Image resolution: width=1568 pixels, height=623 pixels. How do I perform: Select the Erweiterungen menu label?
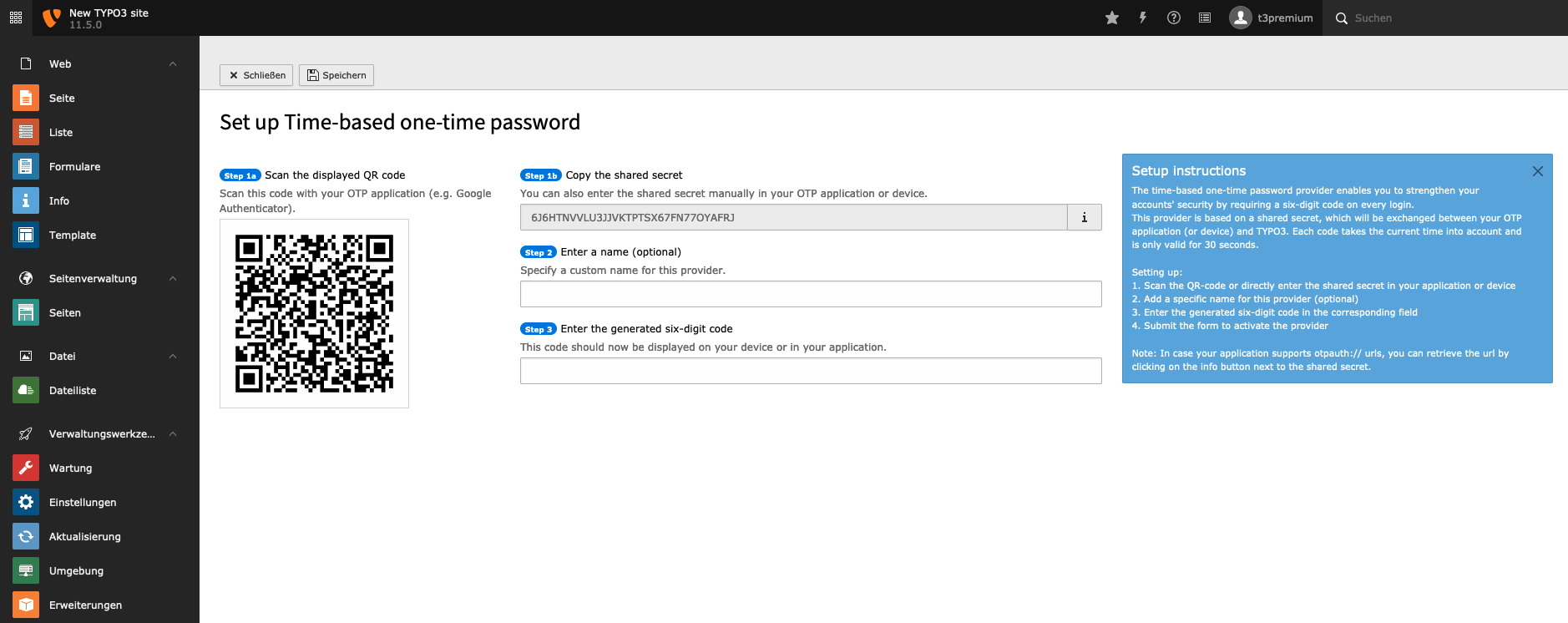pos(85,605)
